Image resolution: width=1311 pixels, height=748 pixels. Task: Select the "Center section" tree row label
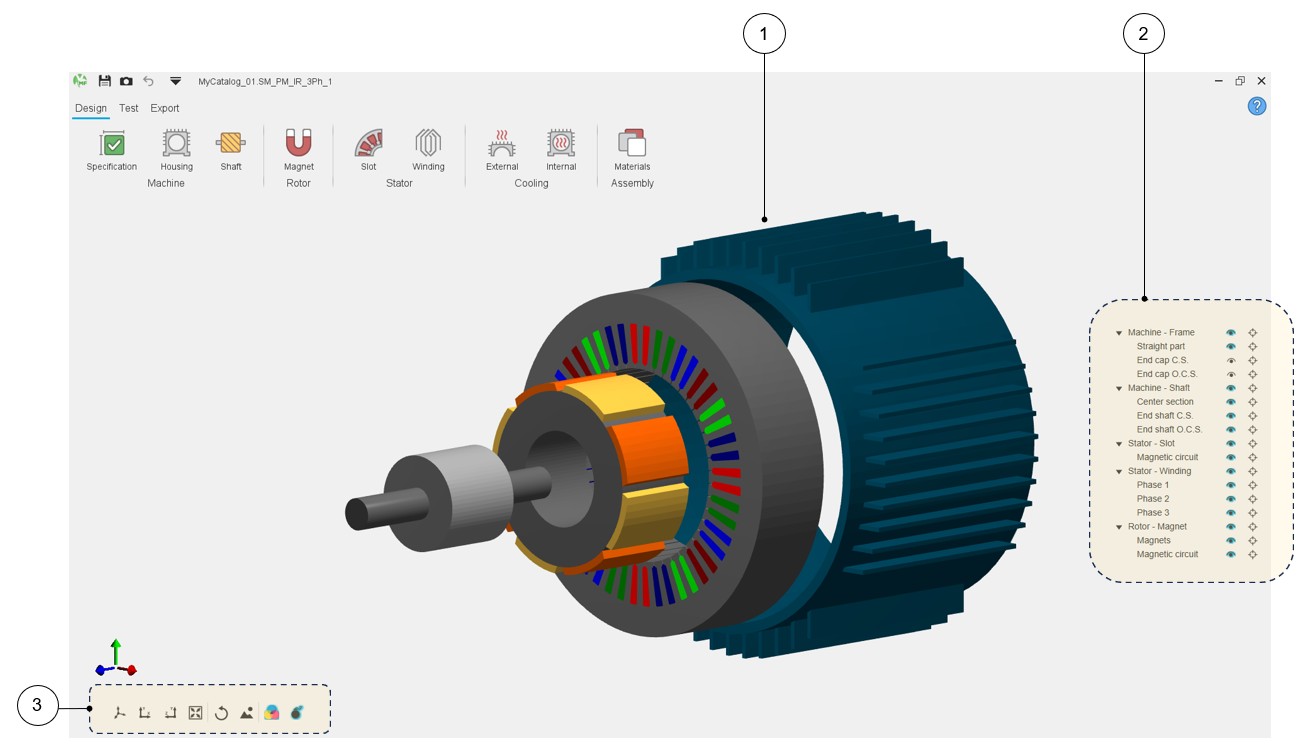tap(1165, 402)
